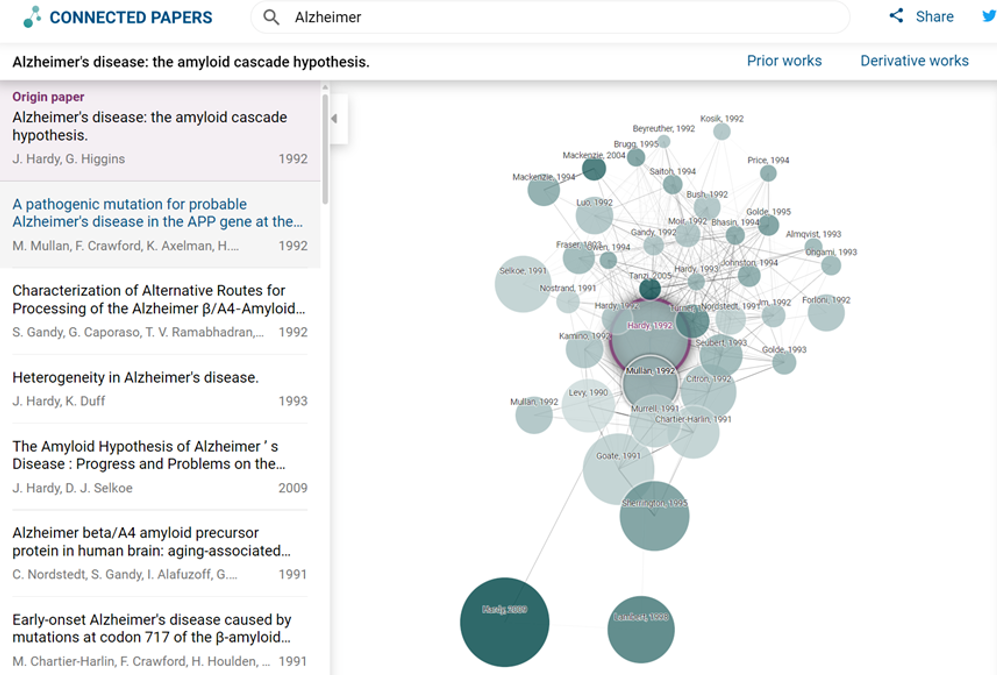
Task: Click the Sherrington 1995 graph node
Action: coord(654,516)
